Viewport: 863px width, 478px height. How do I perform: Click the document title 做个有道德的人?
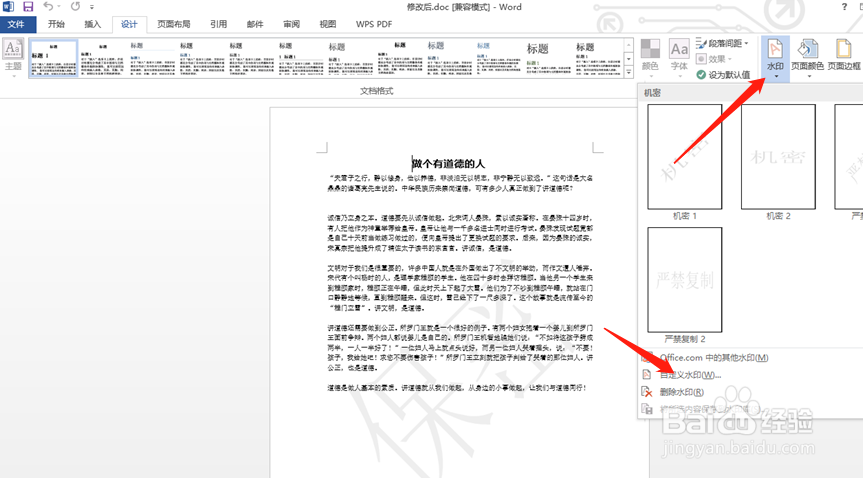449,164
